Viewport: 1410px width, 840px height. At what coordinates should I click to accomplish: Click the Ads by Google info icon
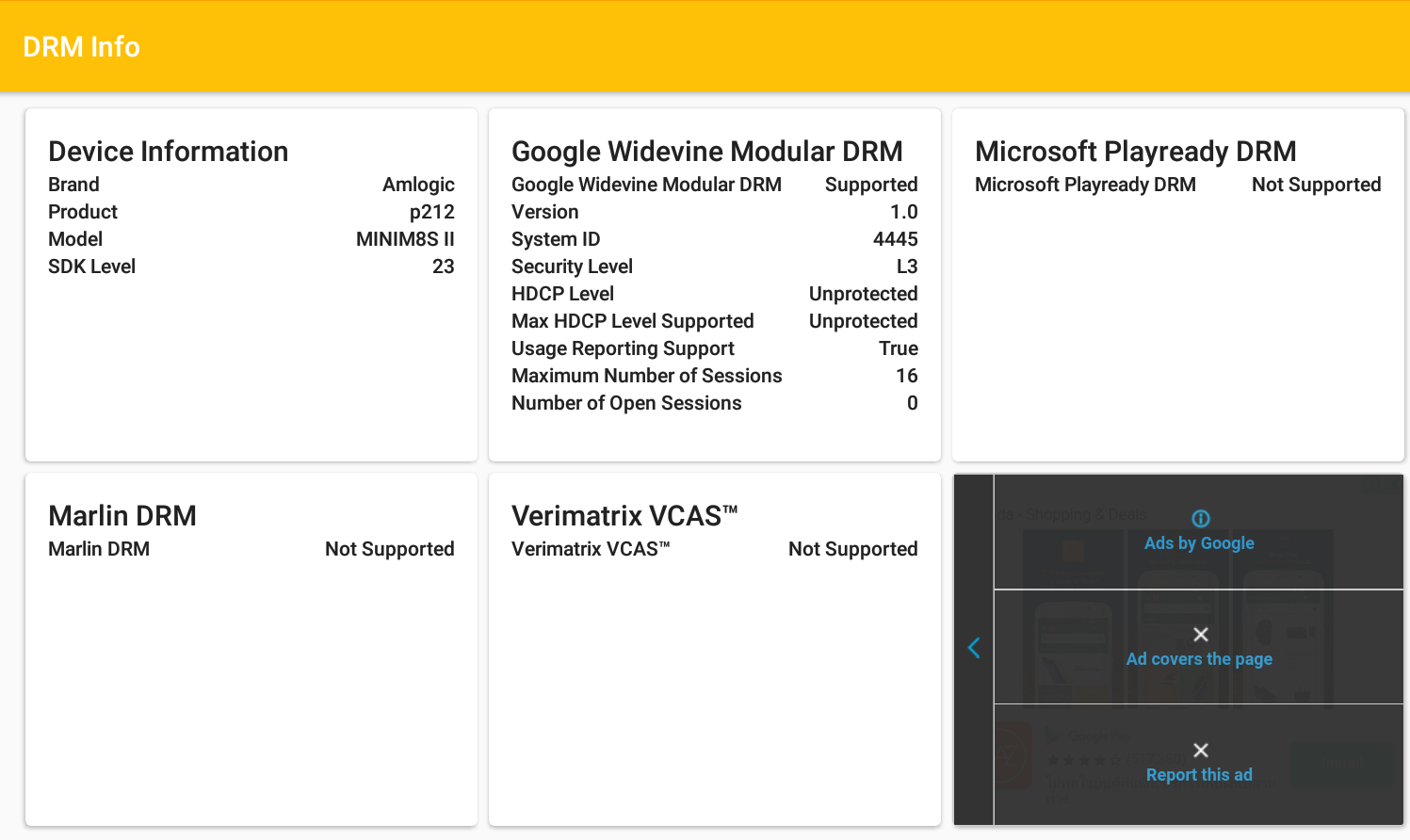pos(1200,518)
